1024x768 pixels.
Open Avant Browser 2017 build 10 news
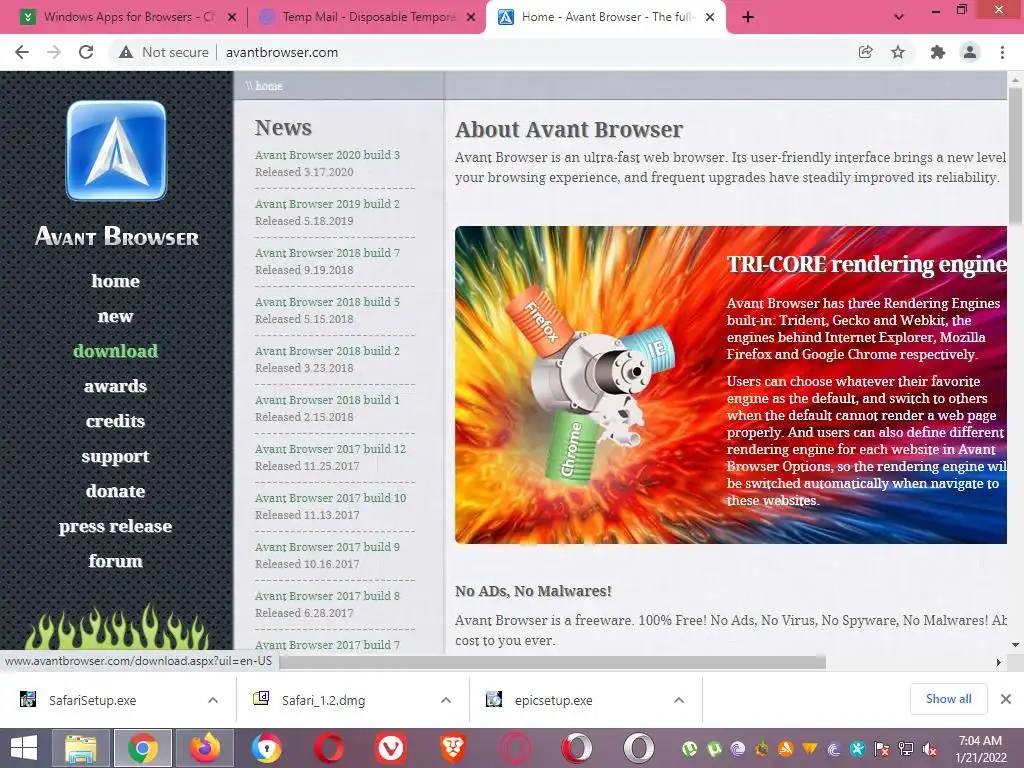[330, 498]
